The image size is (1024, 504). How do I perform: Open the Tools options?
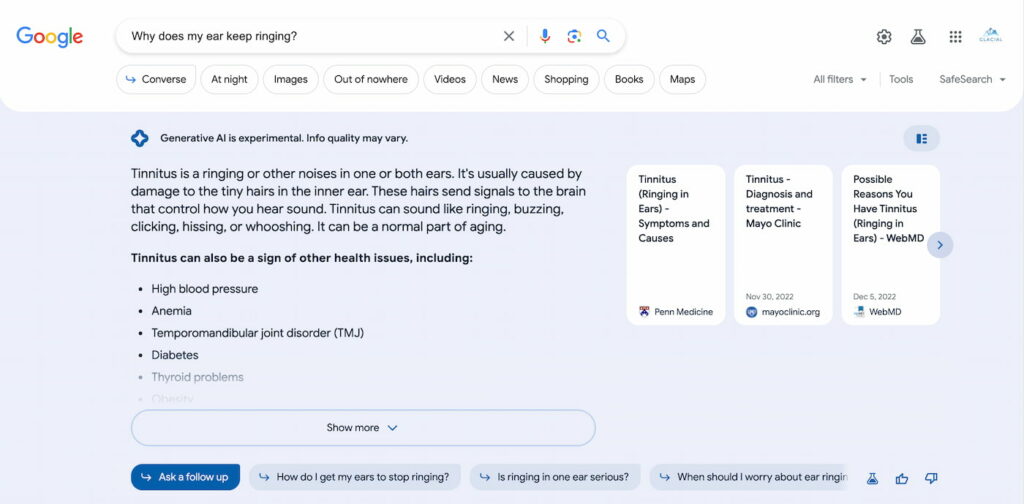[901, 80]
